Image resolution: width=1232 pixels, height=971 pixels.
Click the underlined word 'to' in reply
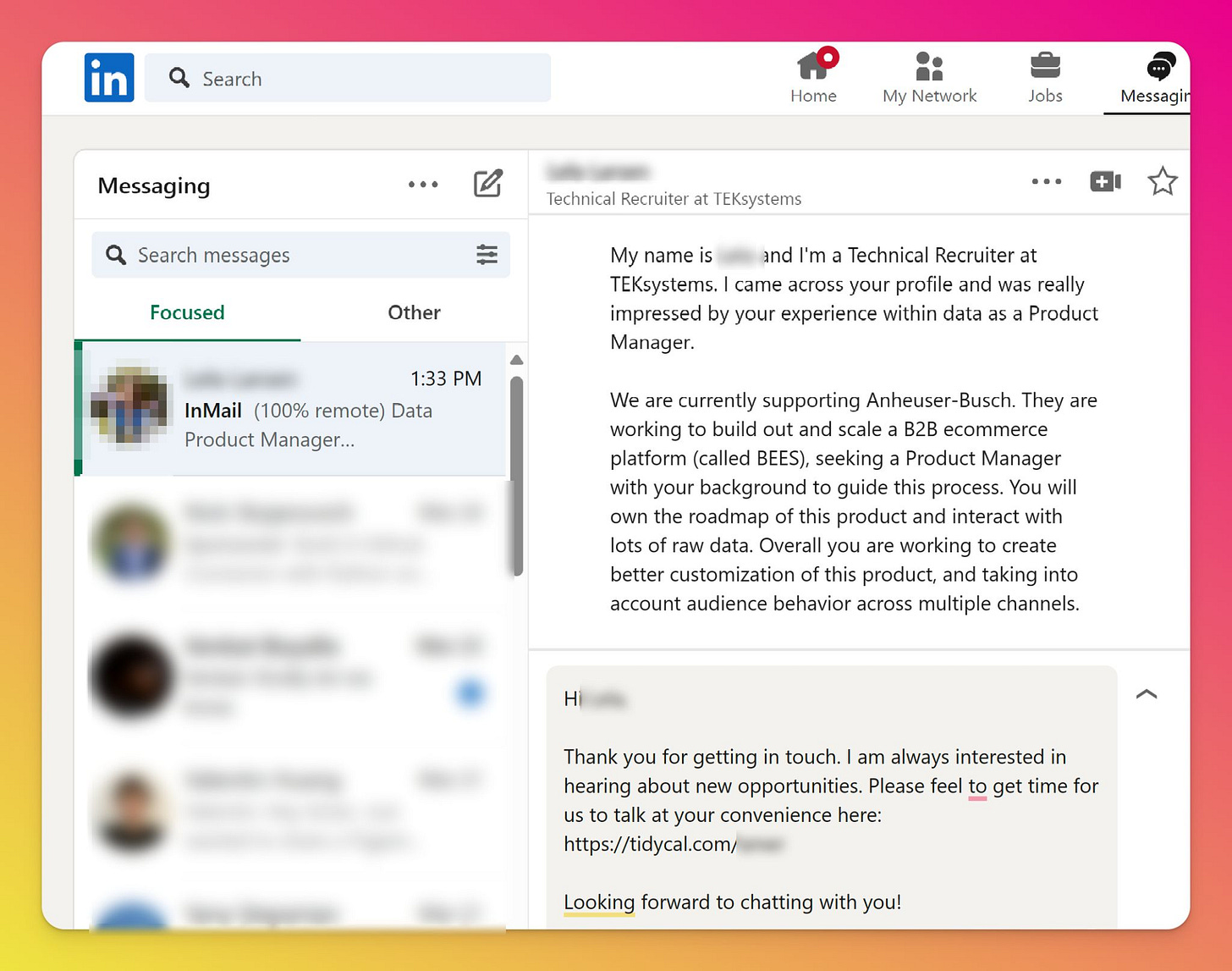click(x=977, y=786)
